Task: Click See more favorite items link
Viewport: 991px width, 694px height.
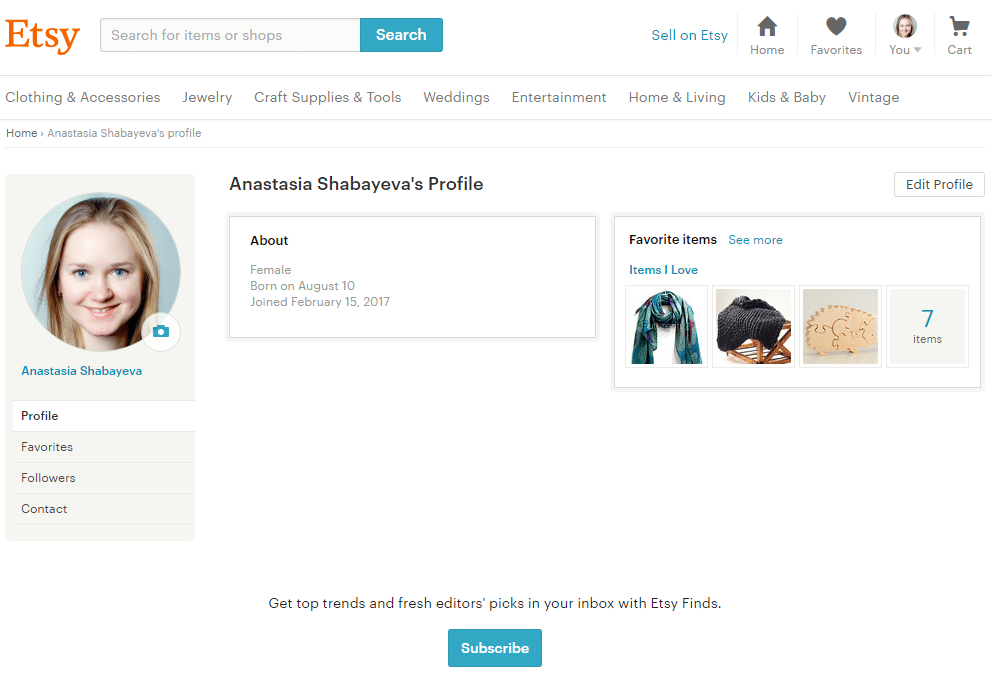Action: (755, 240)
